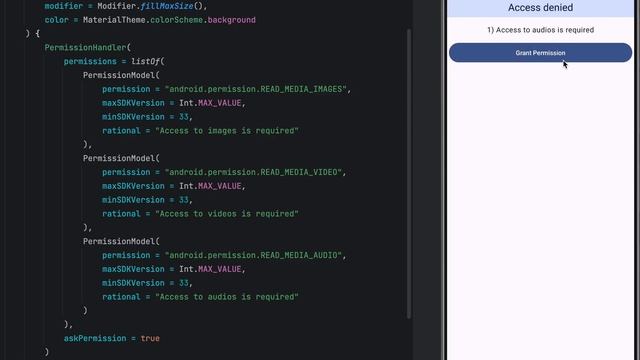
Task: Click PermissionModel( above READ_MEDIA_AUDIO
Action: (x=121, y=241)
